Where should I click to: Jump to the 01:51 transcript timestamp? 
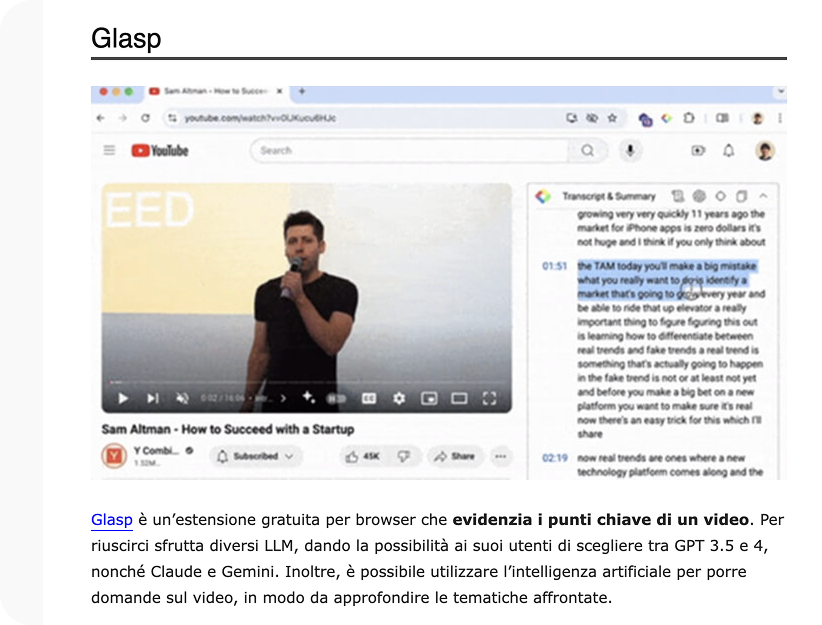[x=554, y=266]
